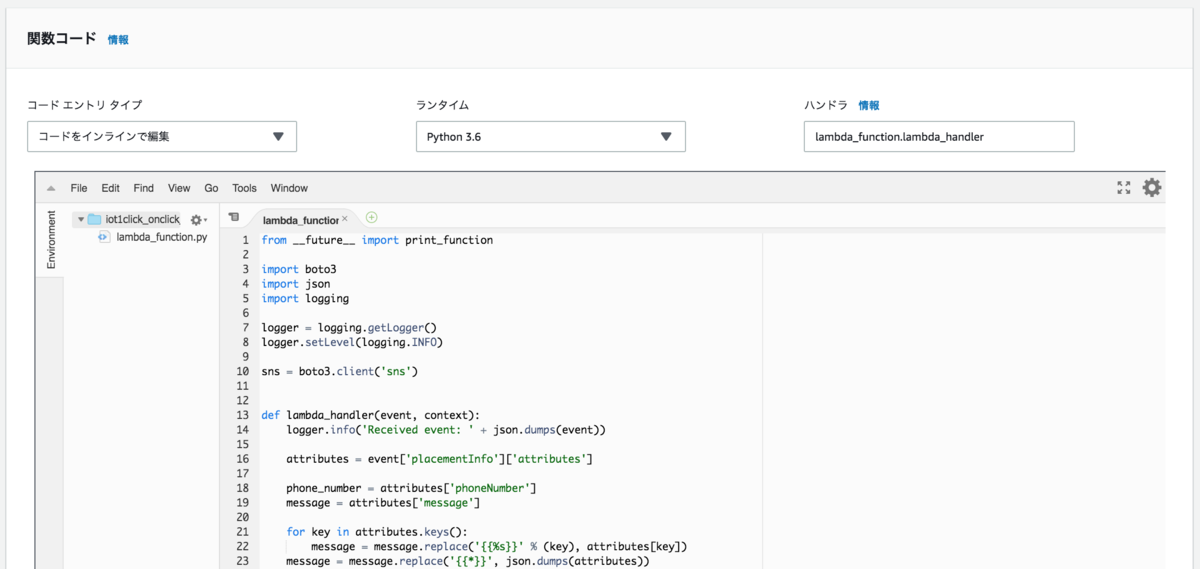Open 情報 link next to 関数コード
The image size is (1200, 569).
point(118,40)
